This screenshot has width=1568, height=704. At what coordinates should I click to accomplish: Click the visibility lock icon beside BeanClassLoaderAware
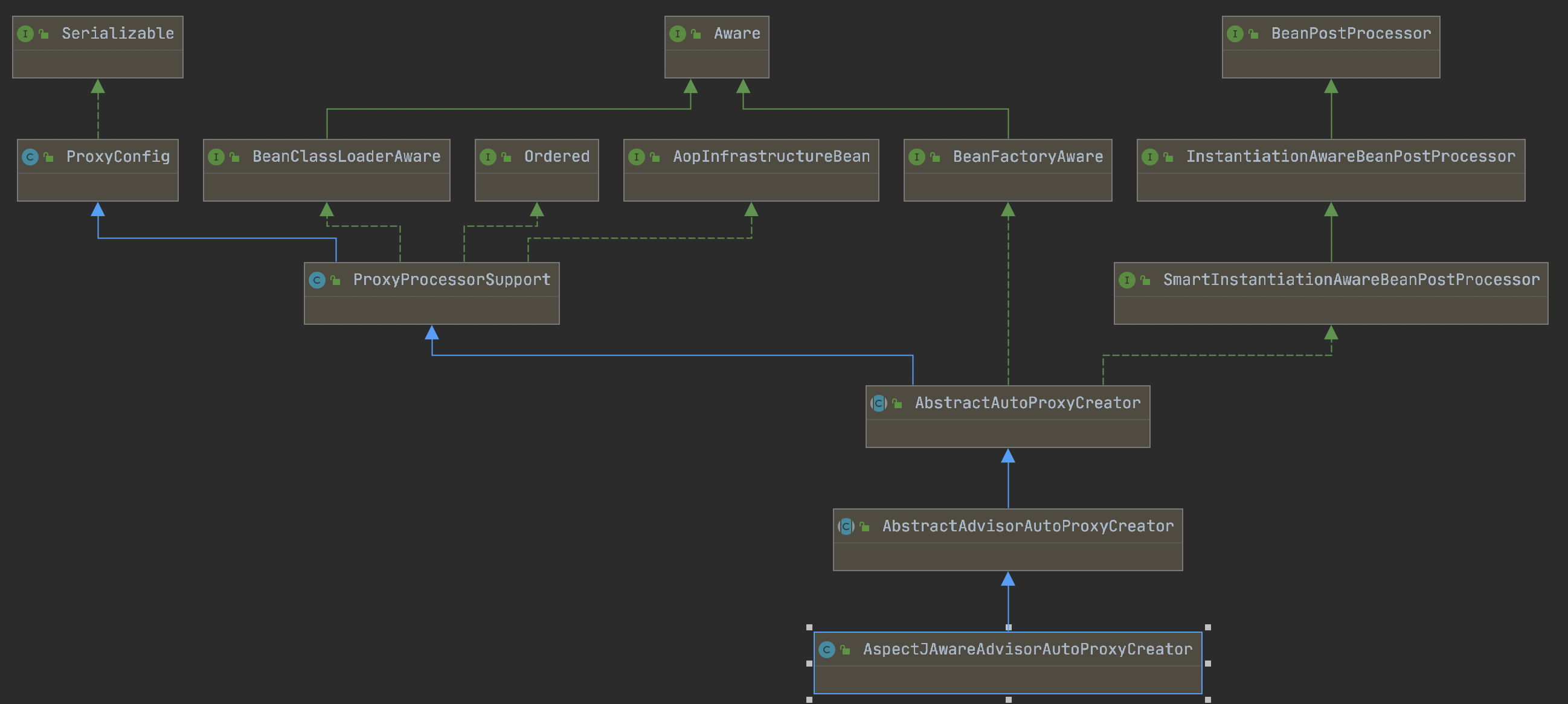tap(235, 158)
